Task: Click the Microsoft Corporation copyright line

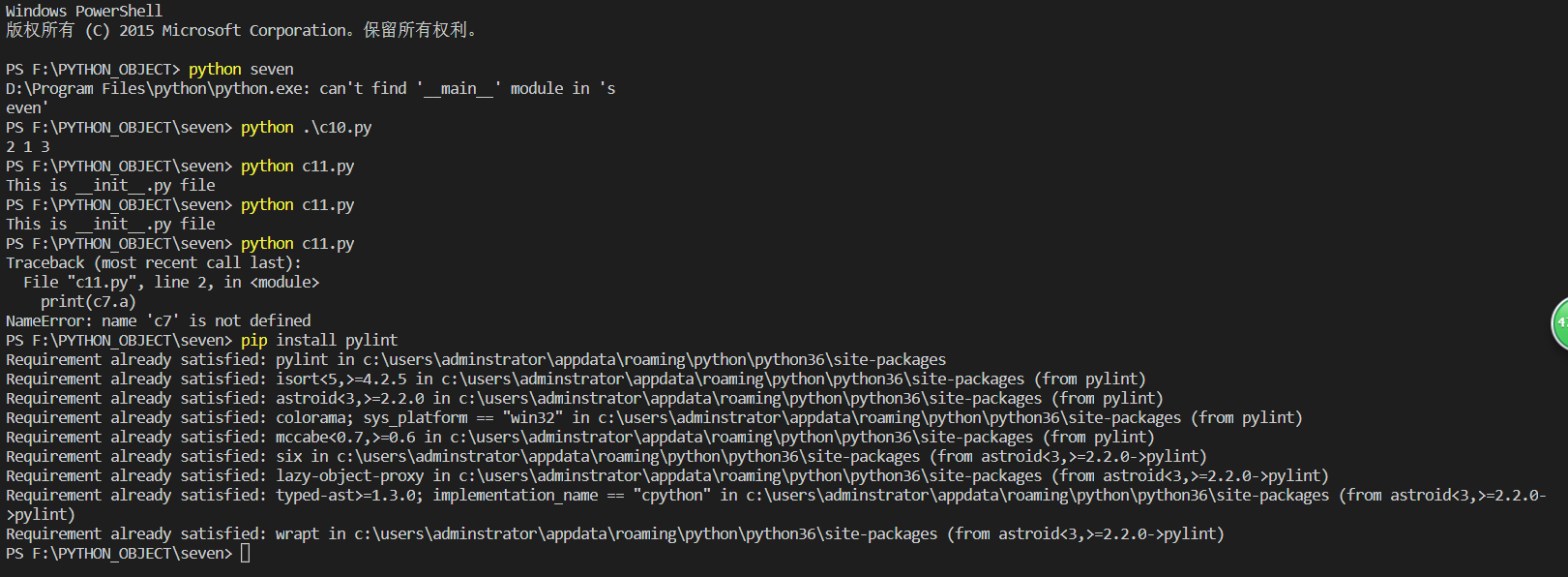Action: tap(241, 30)
